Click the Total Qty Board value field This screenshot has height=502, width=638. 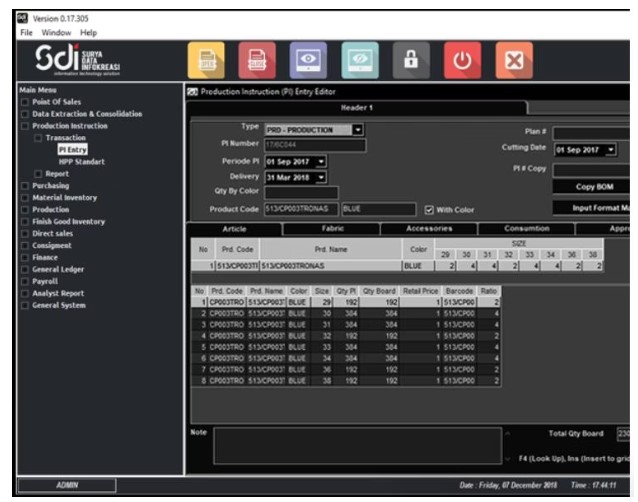[x=623, y=434]
